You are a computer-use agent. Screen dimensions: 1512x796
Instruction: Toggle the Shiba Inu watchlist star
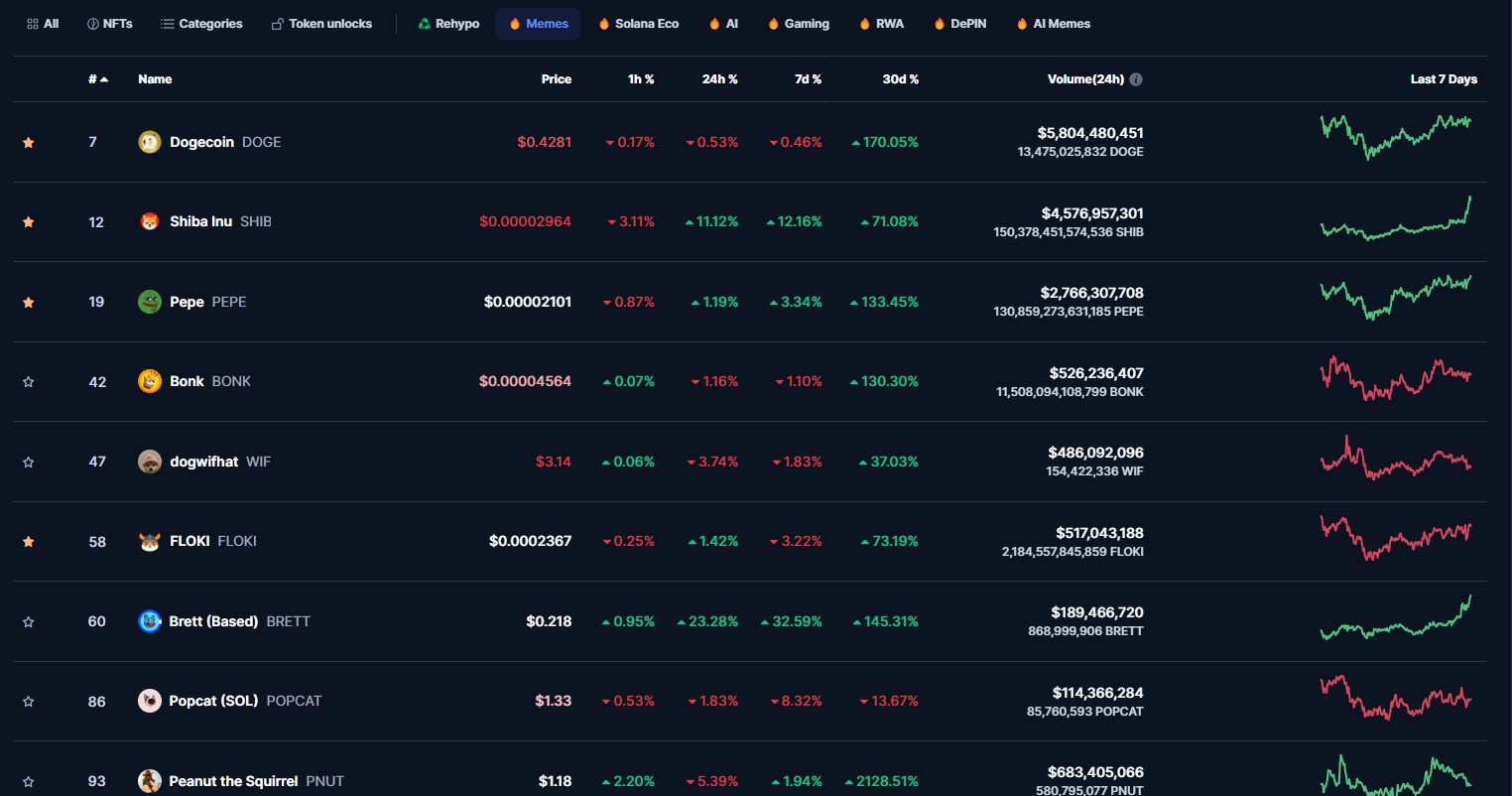[x=29, y=222]
